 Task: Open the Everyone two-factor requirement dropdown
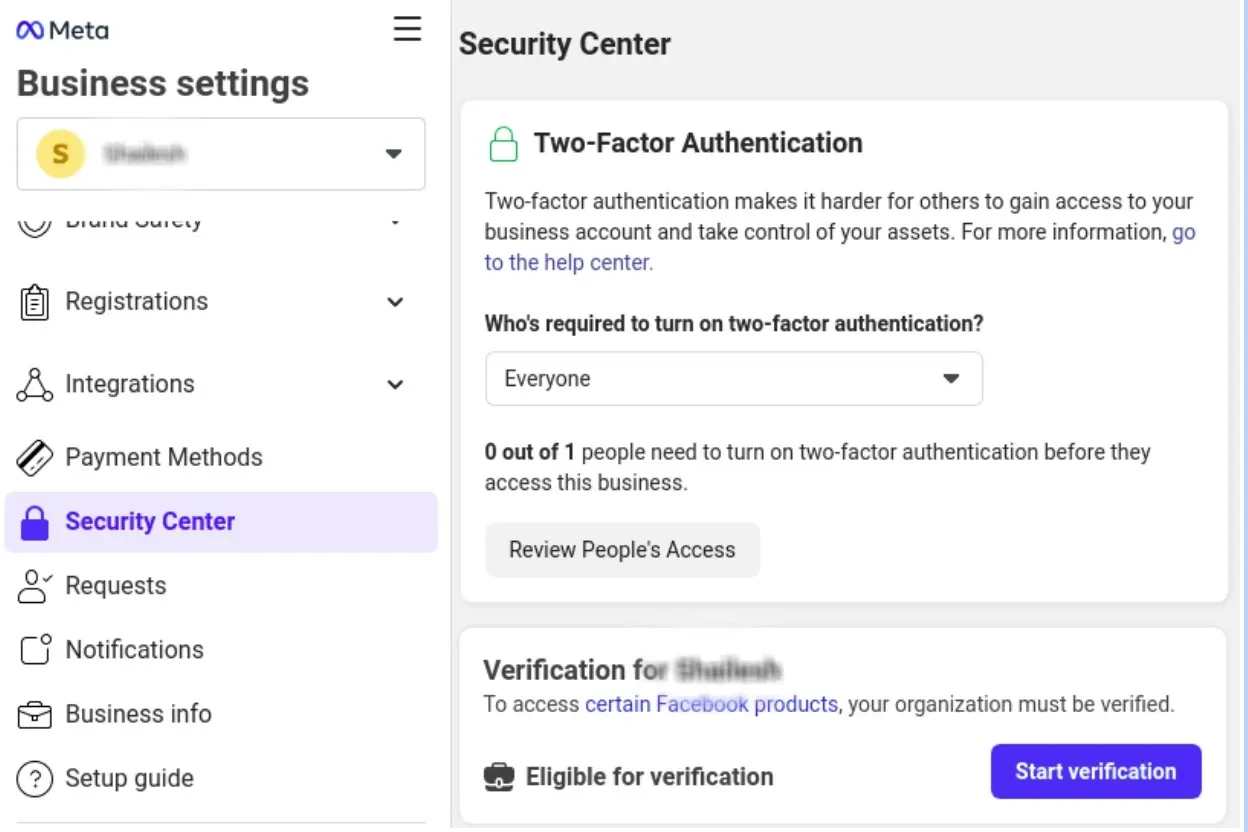(x=733, y=379)
